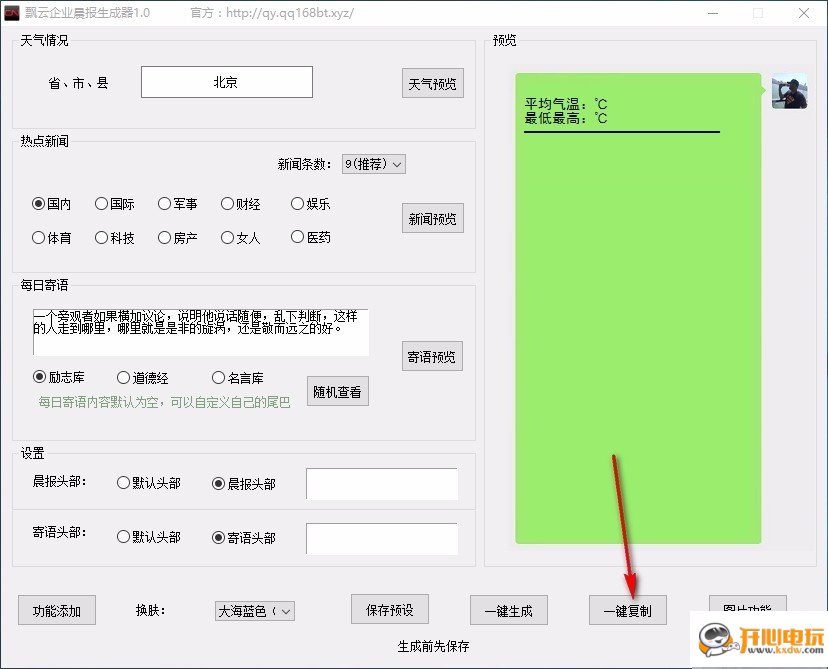The height and width of the screenshot is (669, 828).
Task: Click the 平均气温 line in preview
Action: [x=566, y=103]
